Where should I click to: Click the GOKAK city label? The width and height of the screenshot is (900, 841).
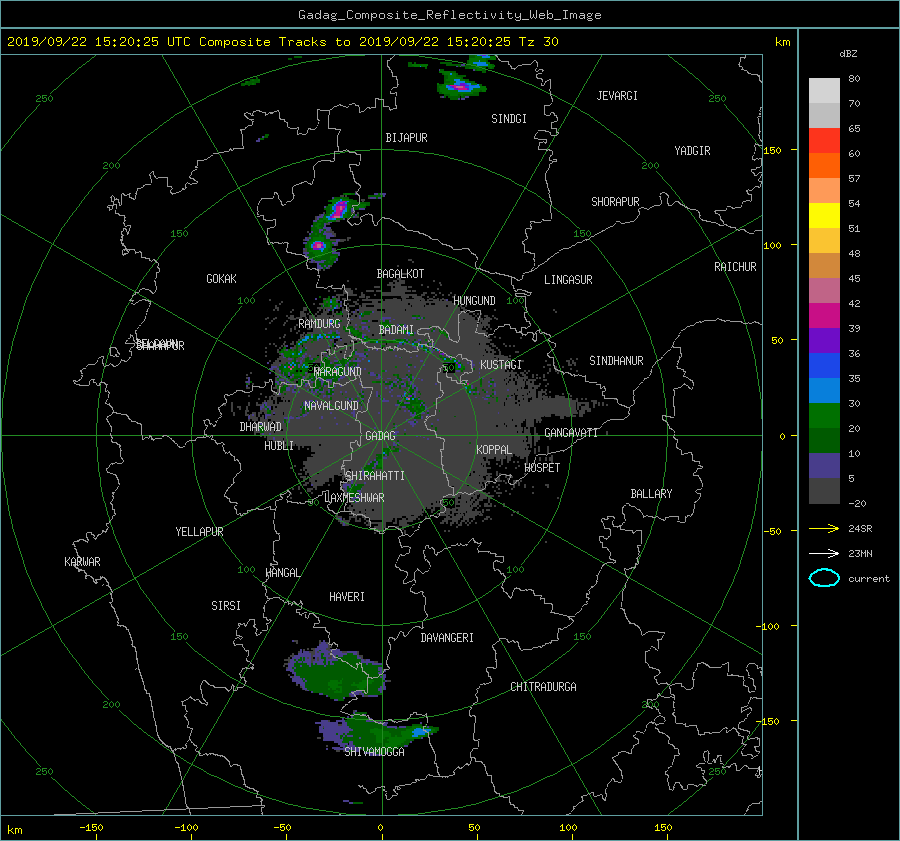pos(222,279)
